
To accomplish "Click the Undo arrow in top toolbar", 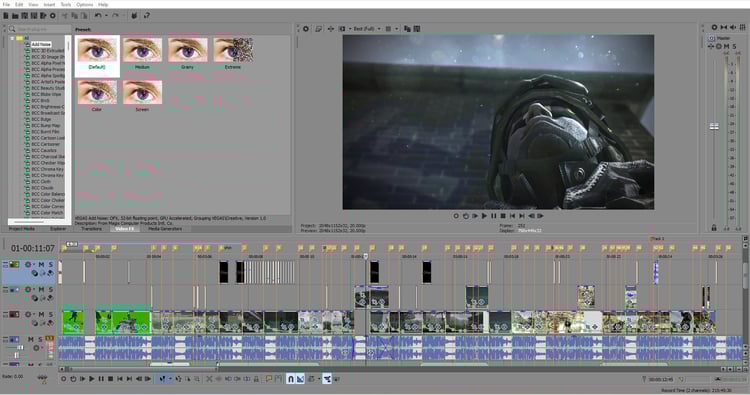I will (x=98, y=16).
